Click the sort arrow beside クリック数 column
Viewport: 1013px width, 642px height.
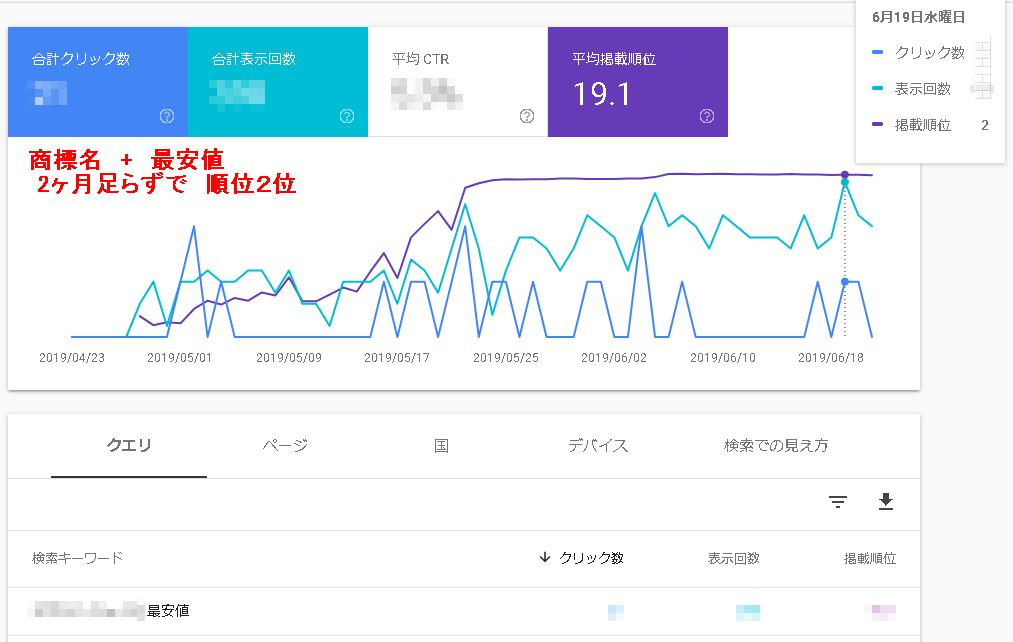[x=545, y=558]
